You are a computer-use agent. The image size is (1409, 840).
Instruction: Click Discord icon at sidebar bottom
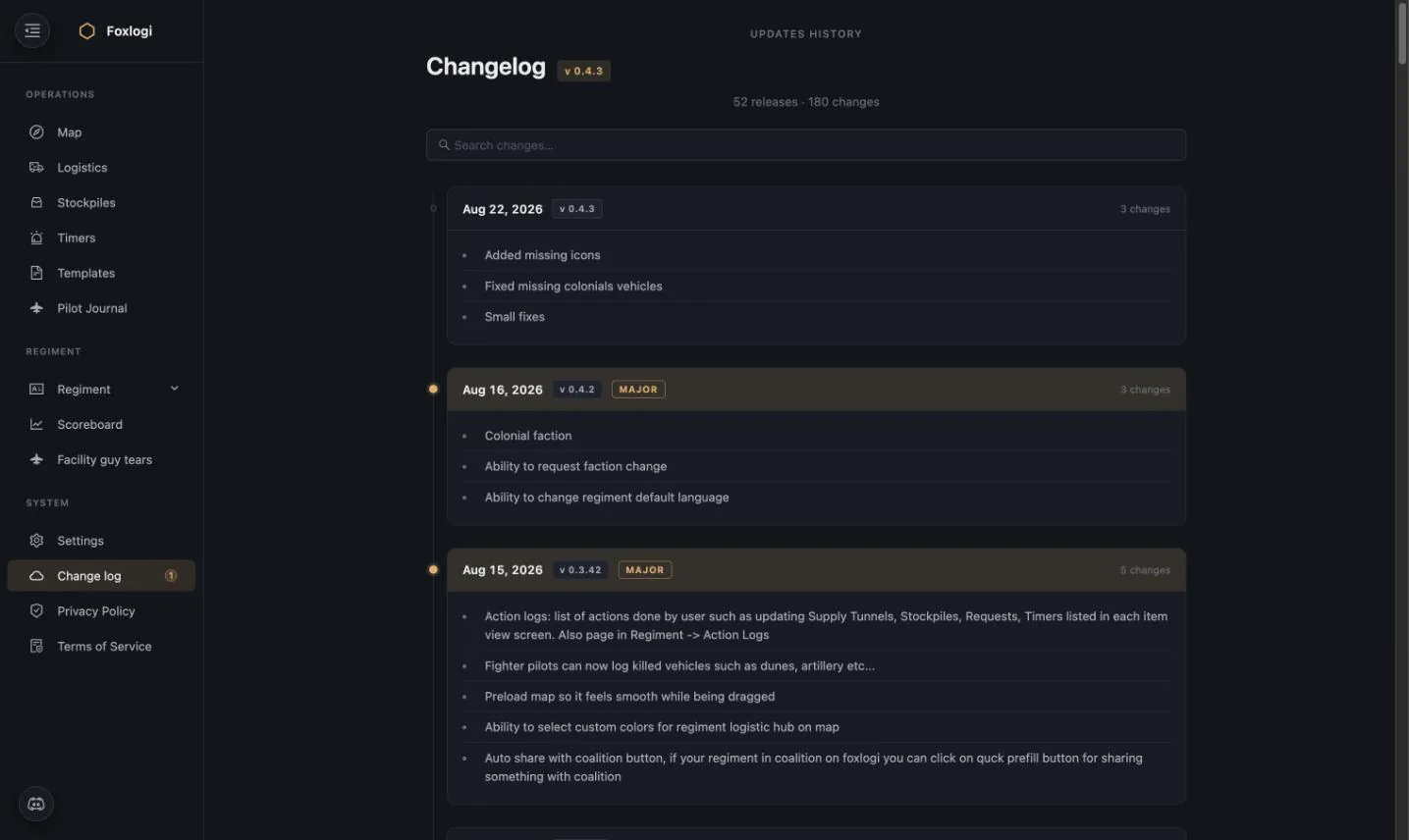36,805
